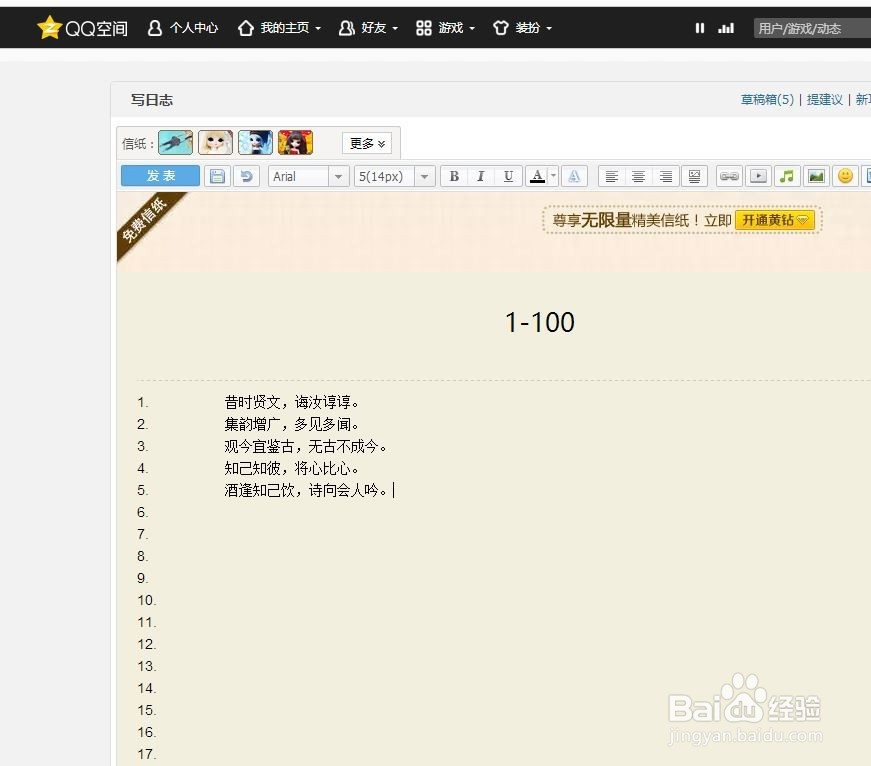Pause music with the pause icon

point(700,28)
